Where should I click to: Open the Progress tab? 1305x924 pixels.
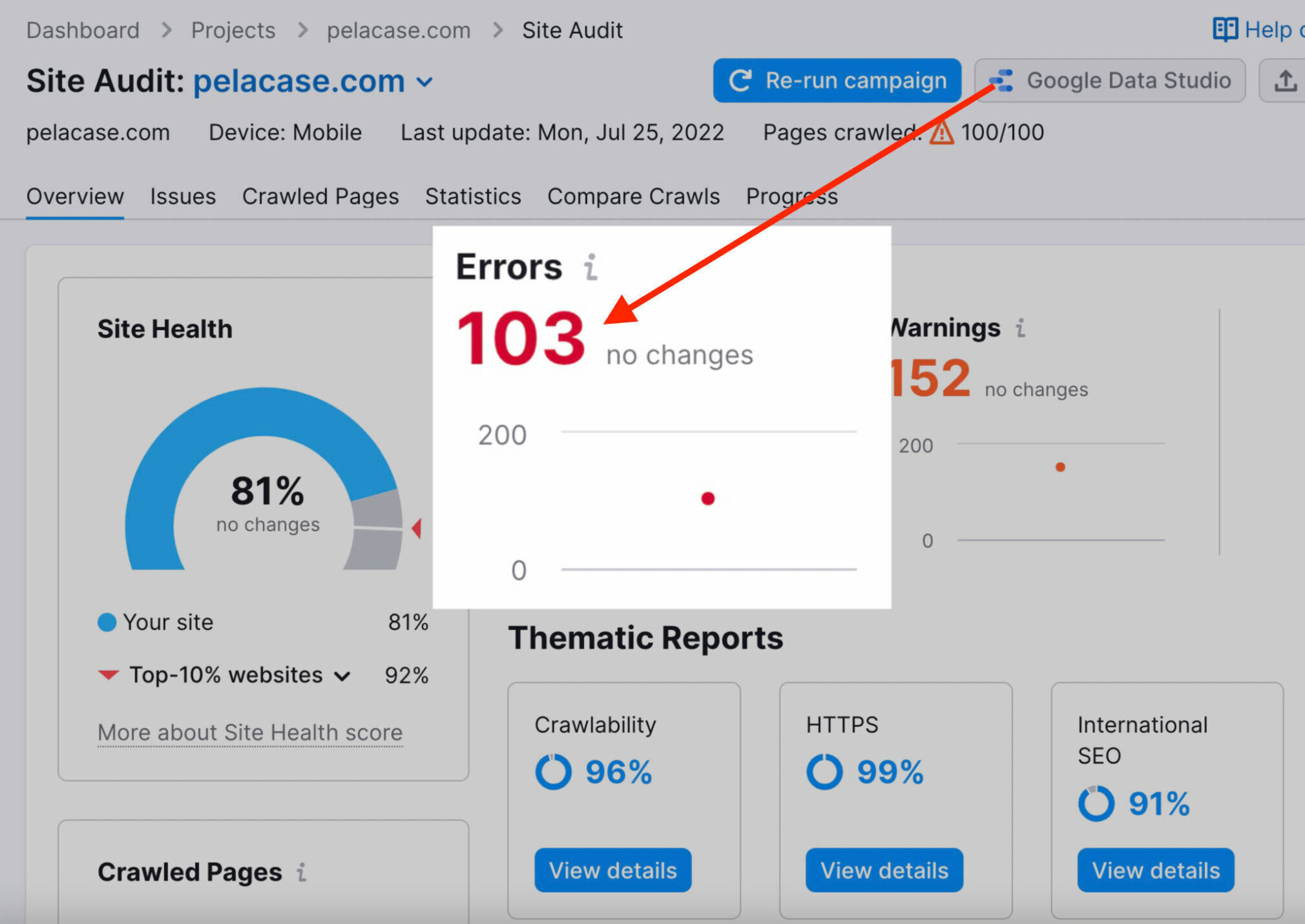791,196
